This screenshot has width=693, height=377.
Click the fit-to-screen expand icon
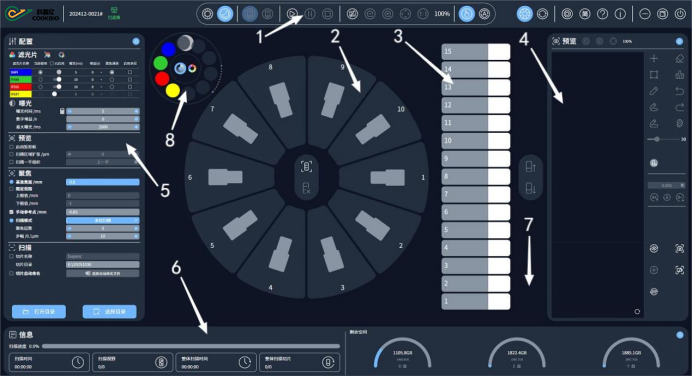click(x=405, y=14)
